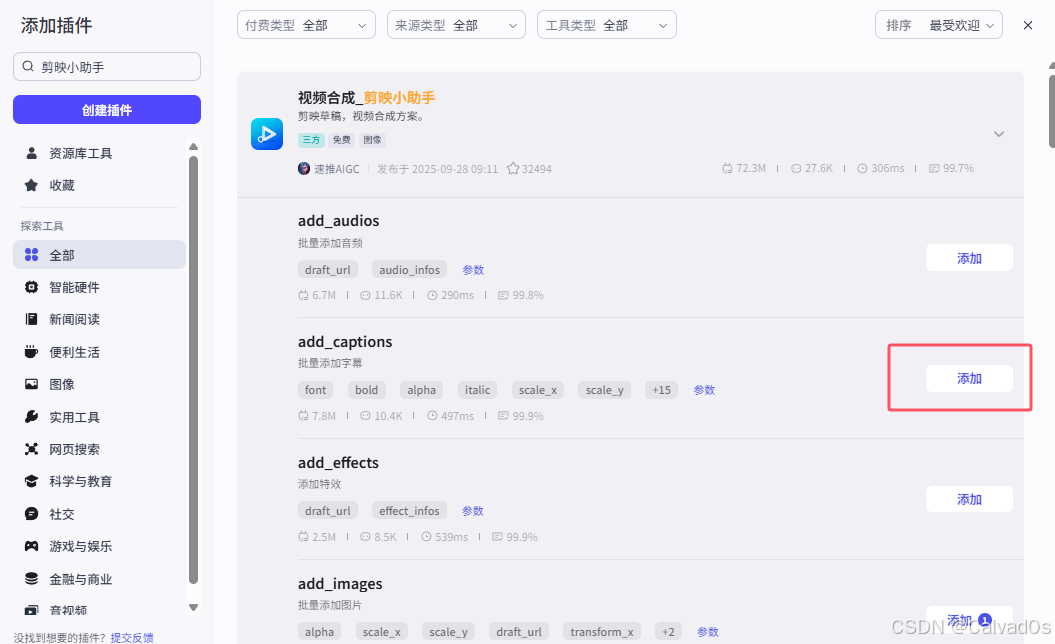1055x644 pixels.
Task: Click the transform_x parameter tag
Action: click(x=602, y=631)
